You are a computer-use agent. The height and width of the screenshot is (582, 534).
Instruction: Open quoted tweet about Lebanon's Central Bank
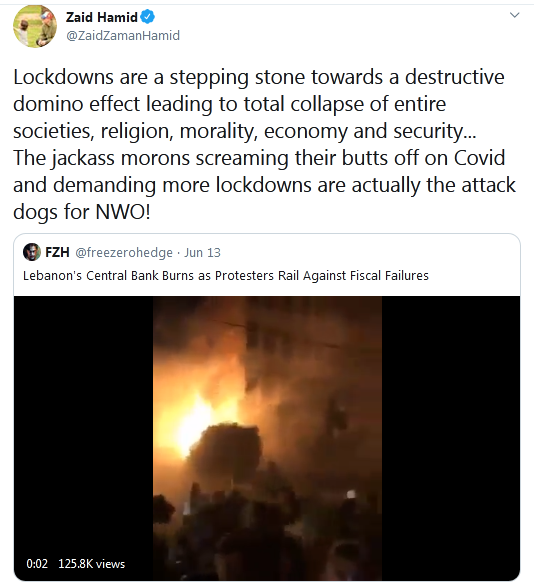click(x=226, y=276)
